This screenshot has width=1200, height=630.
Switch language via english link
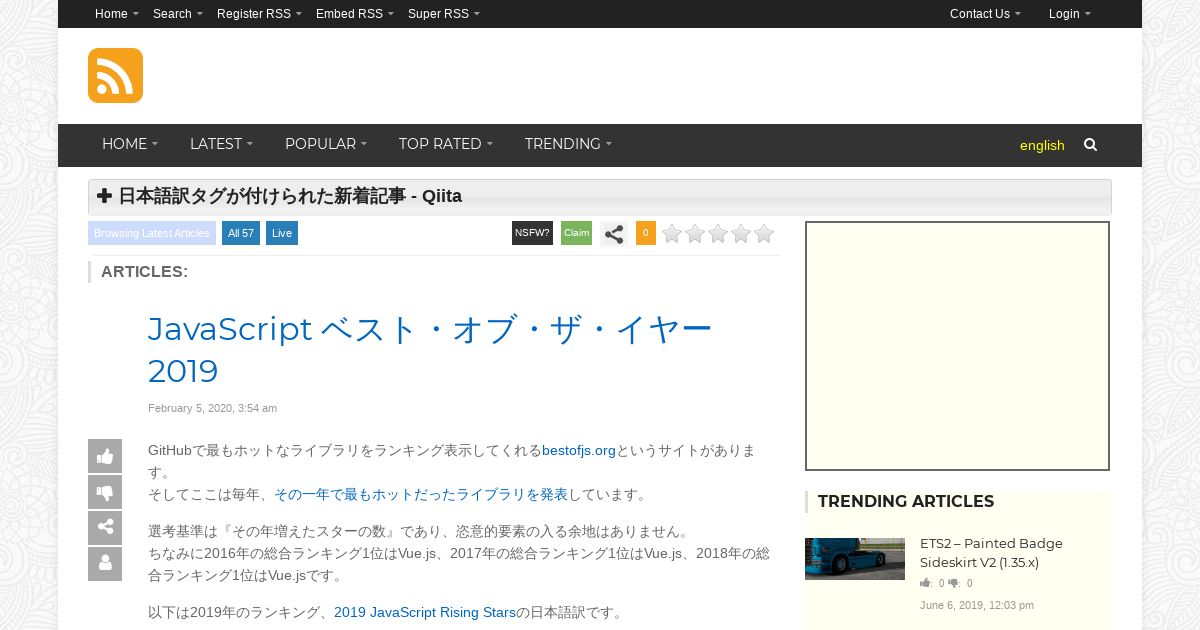click(1042, 145)
